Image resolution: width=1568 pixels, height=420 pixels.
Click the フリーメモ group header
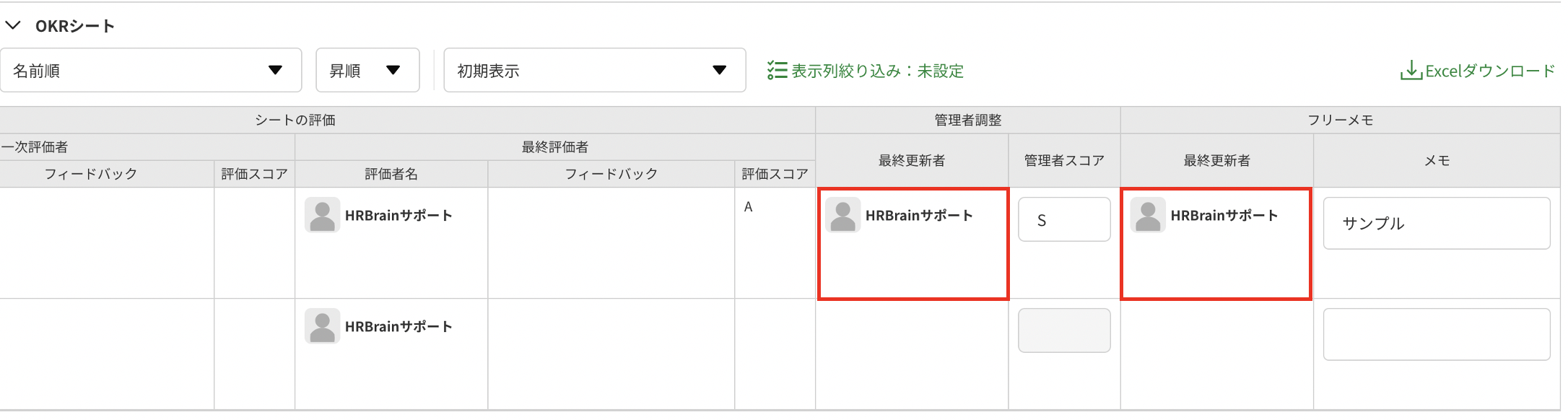1340,120
